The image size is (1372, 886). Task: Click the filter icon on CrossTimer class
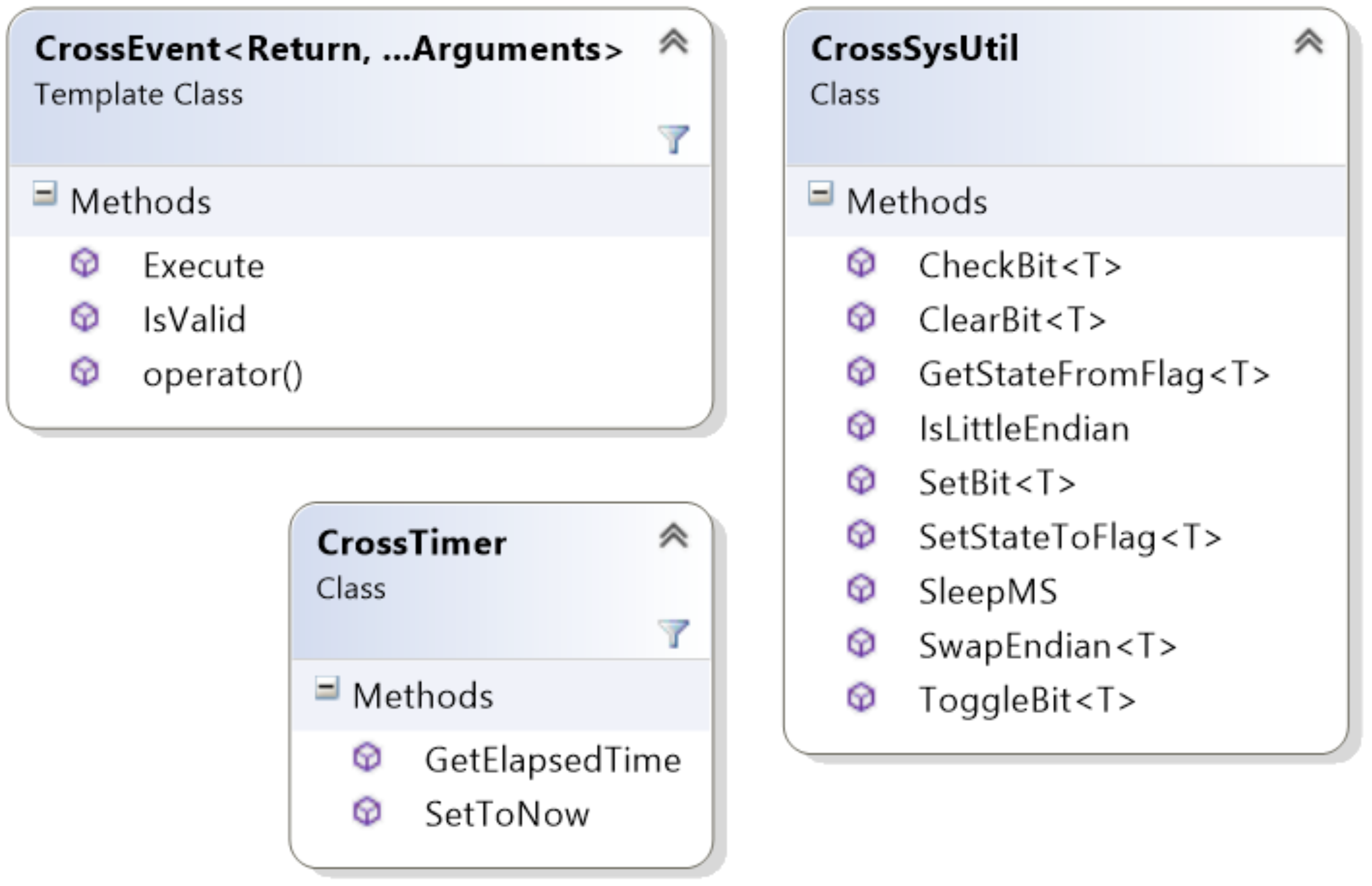[x=673, y=633]
